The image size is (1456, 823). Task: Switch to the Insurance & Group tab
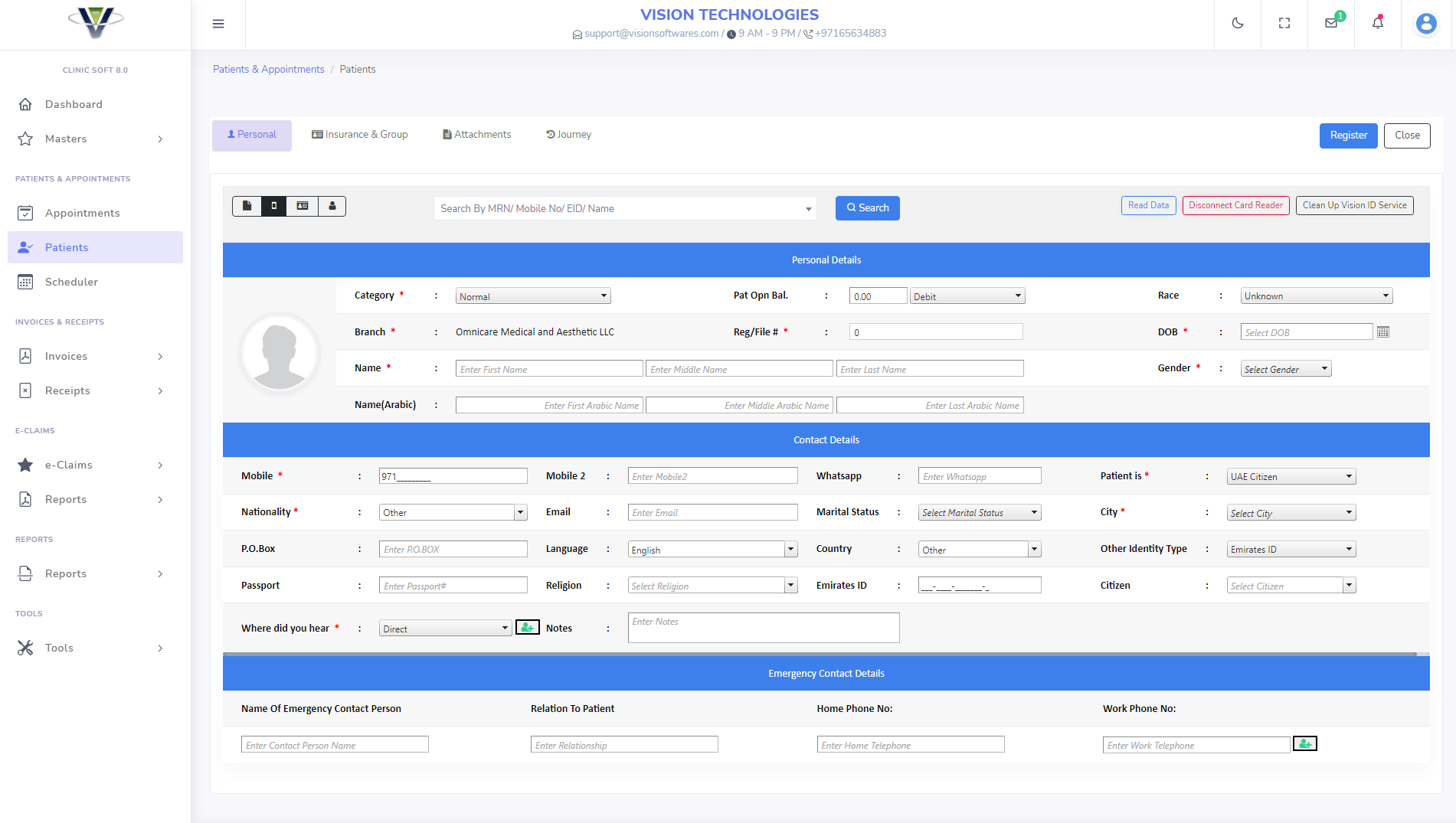(x=359, y=135)
